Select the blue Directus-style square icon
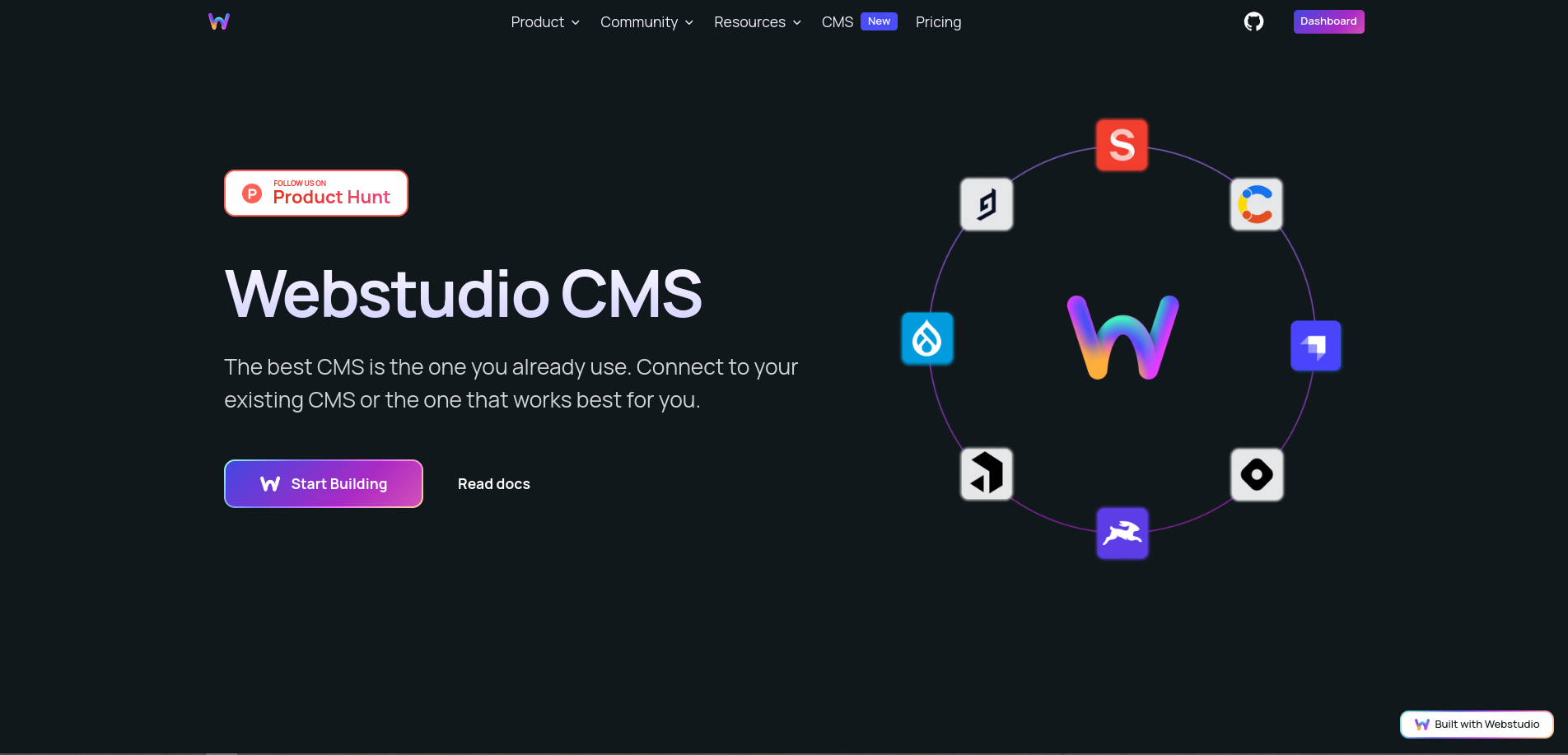The height and width of the screenshot is (755, 1568). (x=1316, y=346)
